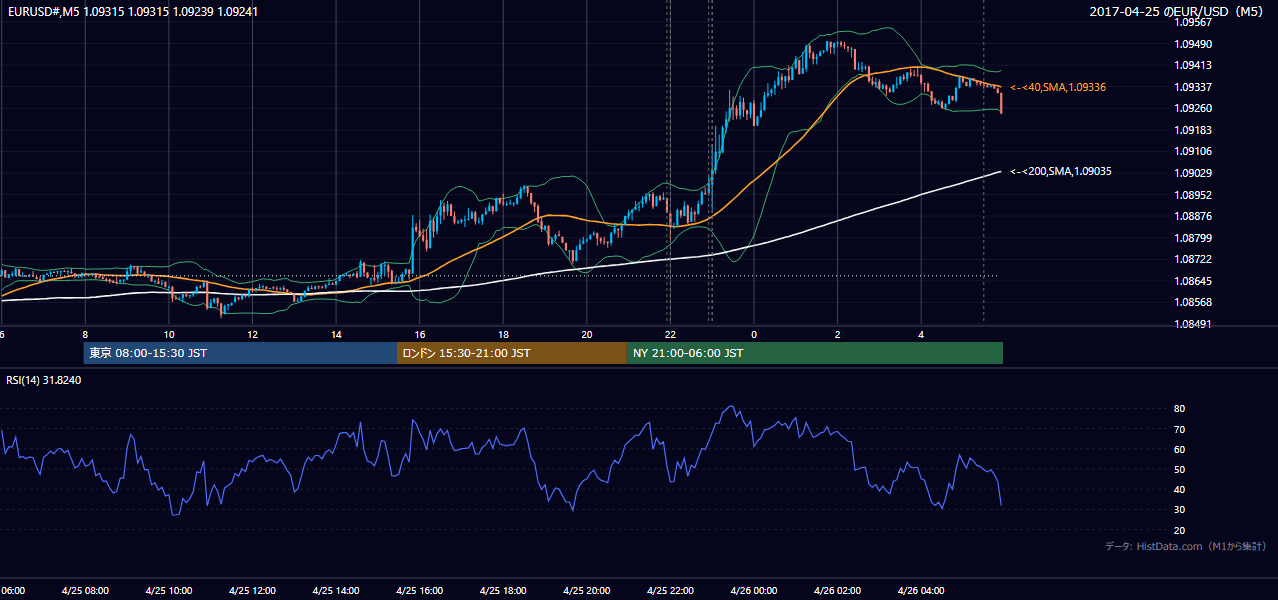Click bottom time label 4/25 12:00
Image resolution: width=1278 pixels, height=600 pixels.
[252, 590]
